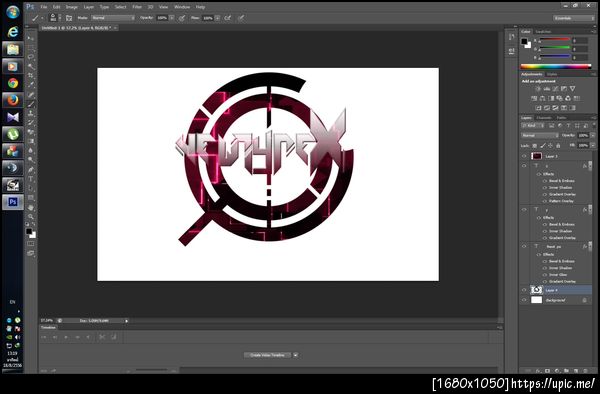Toggle the Brush panel from options bar
This screenshot has width=600, height=394.
point(69,18)
